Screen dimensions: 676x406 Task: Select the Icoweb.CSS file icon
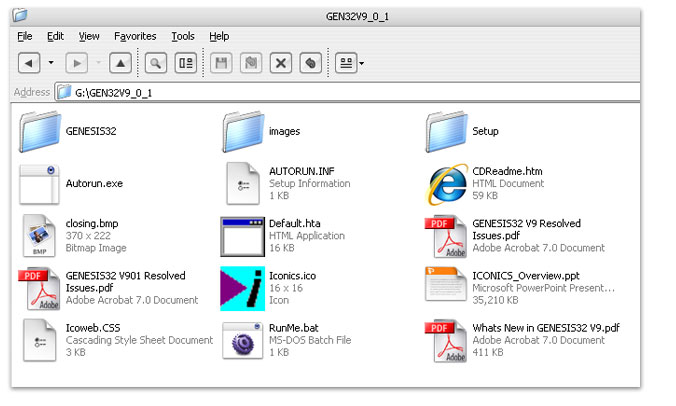pos(39,340)
